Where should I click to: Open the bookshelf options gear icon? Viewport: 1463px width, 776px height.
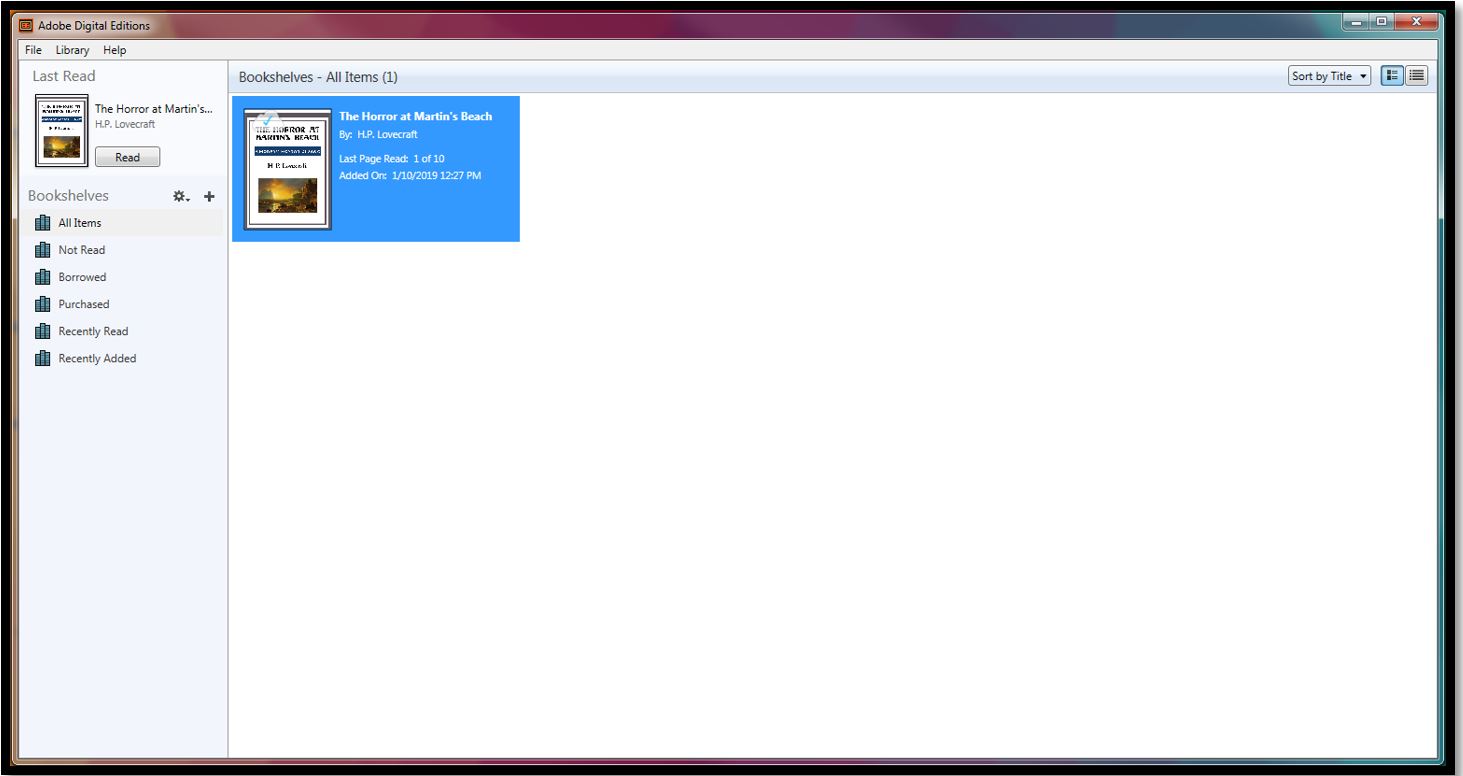(180, 197)
